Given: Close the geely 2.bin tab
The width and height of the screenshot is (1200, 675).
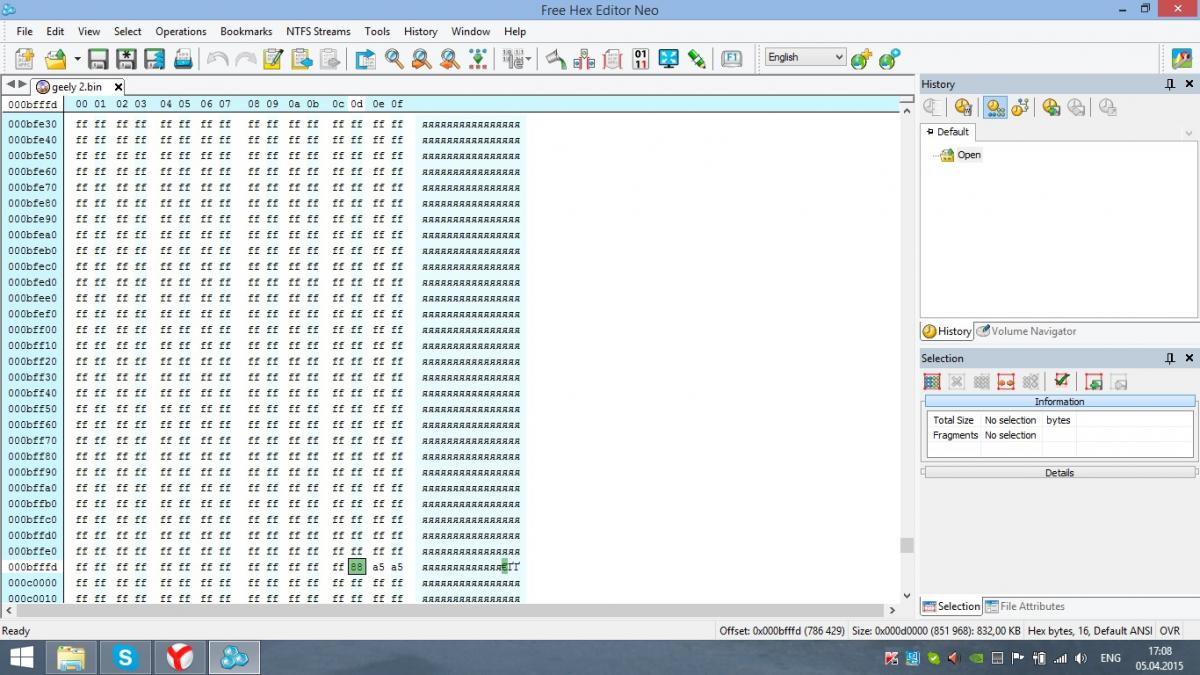Looking at the screenshot, I should tap(119, 87).
